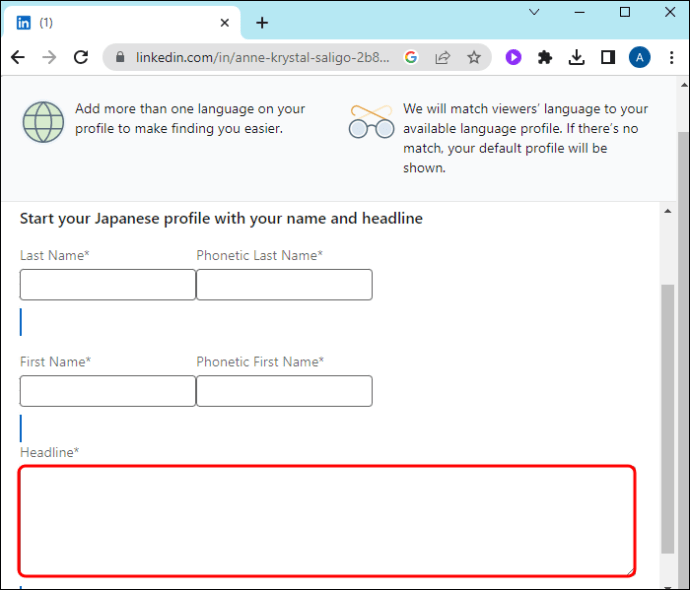Select the LinkedIn tab
The image size is (690, 590).
[121, 22]
